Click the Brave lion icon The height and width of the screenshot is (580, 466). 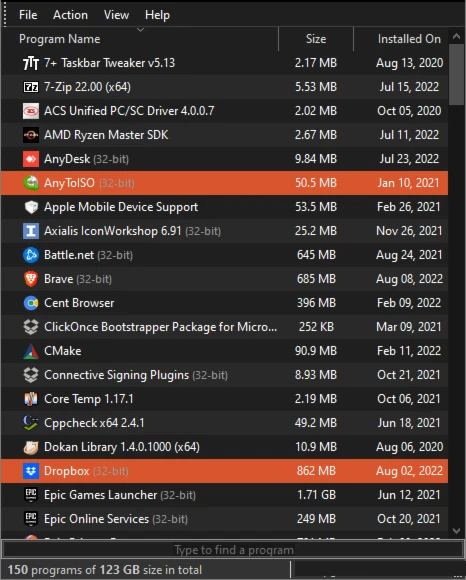31,279
